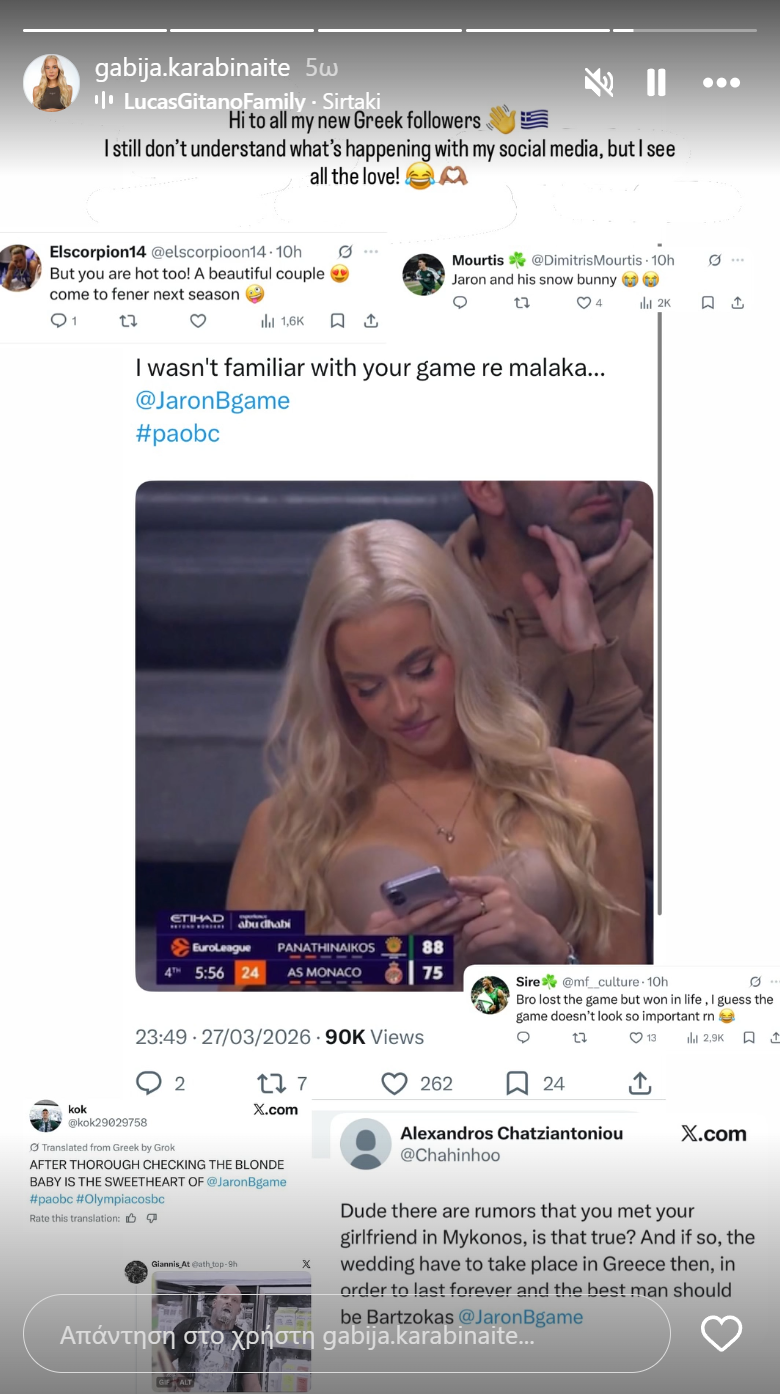
Task: Like the main tweet with 262 likes
Action: (395, 1083)
